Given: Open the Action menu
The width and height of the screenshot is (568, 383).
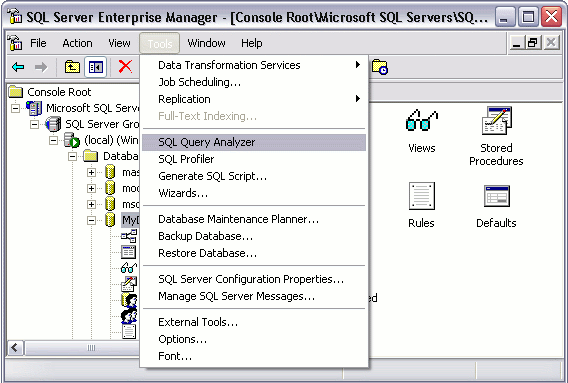Looking at the screenshot, I should (x=77, y=43).
